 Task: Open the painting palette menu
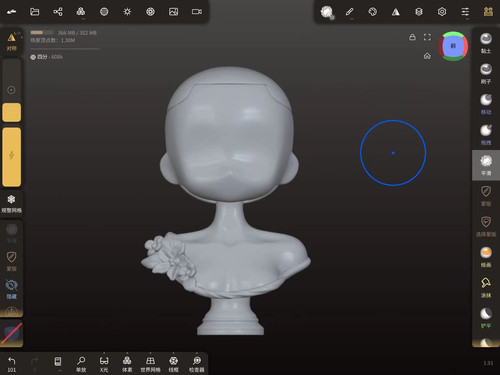point(373,12)
